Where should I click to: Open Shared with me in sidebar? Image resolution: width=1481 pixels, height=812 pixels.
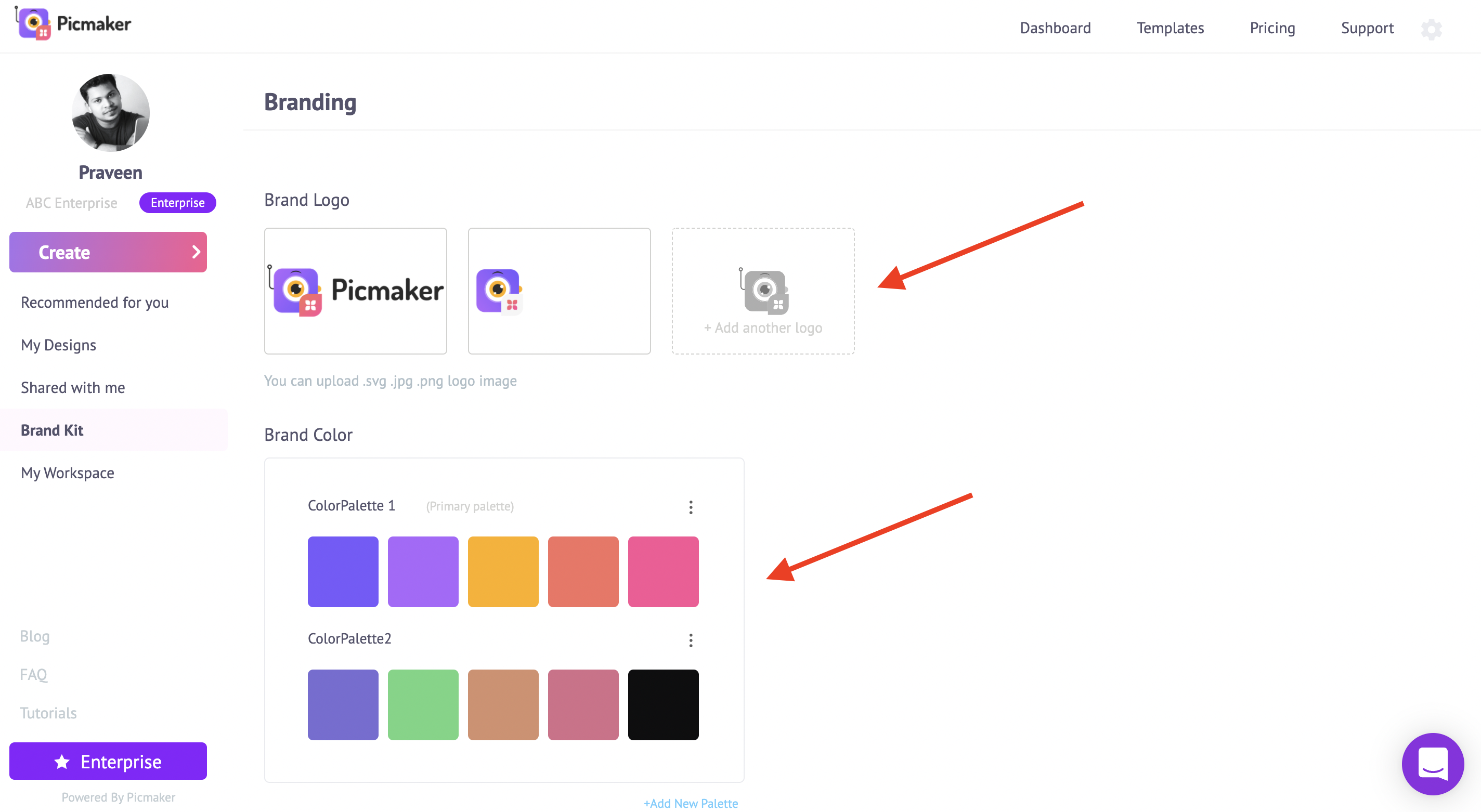point(73,387)
